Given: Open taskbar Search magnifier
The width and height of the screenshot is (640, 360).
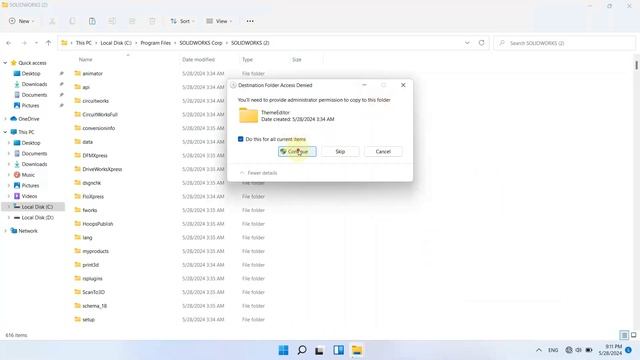Looking at the screenshot, I should point(302,350).
